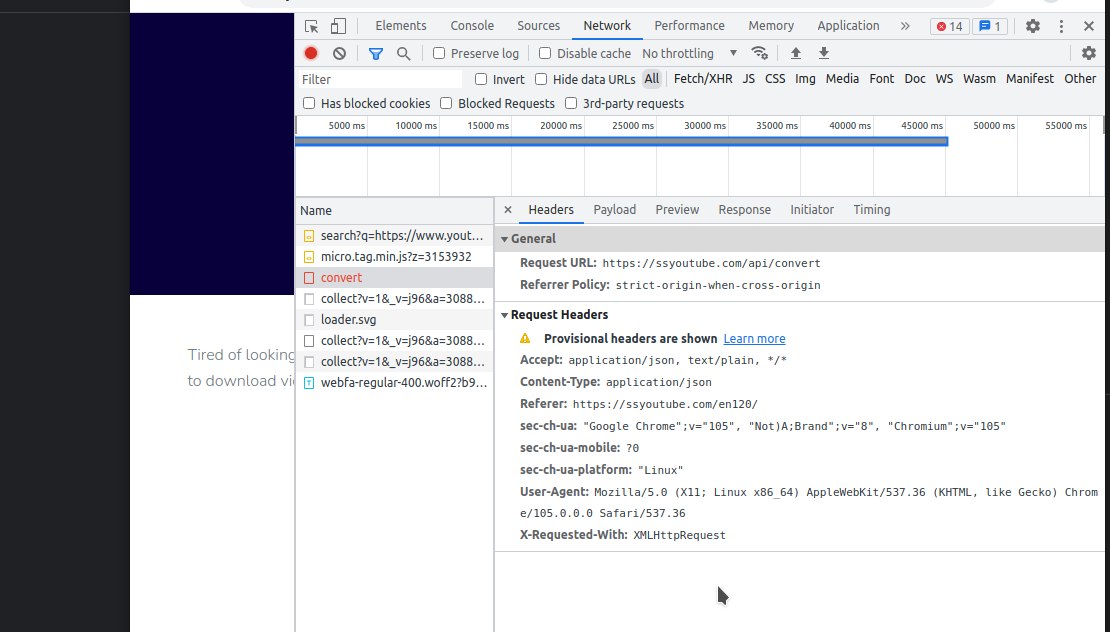Open Network panel settings gear

(x=1089, y=53)
